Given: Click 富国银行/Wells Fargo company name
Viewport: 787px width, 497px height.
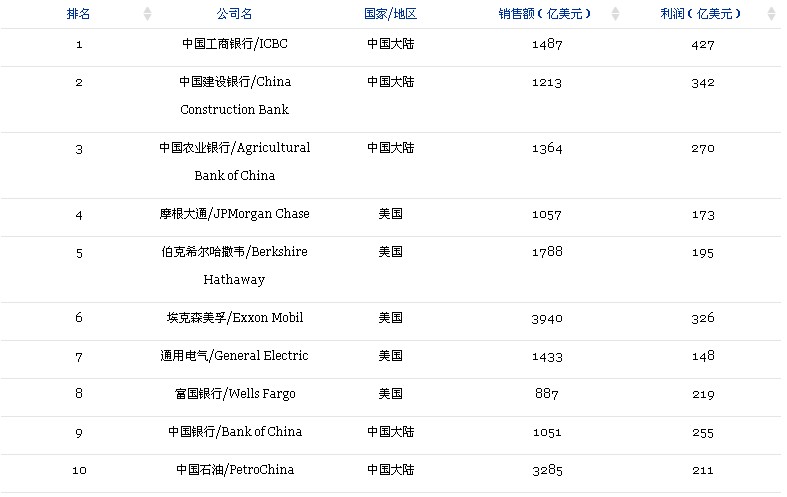Looking at the screenshot, I should pyautogui.click(x=235, y=394).
